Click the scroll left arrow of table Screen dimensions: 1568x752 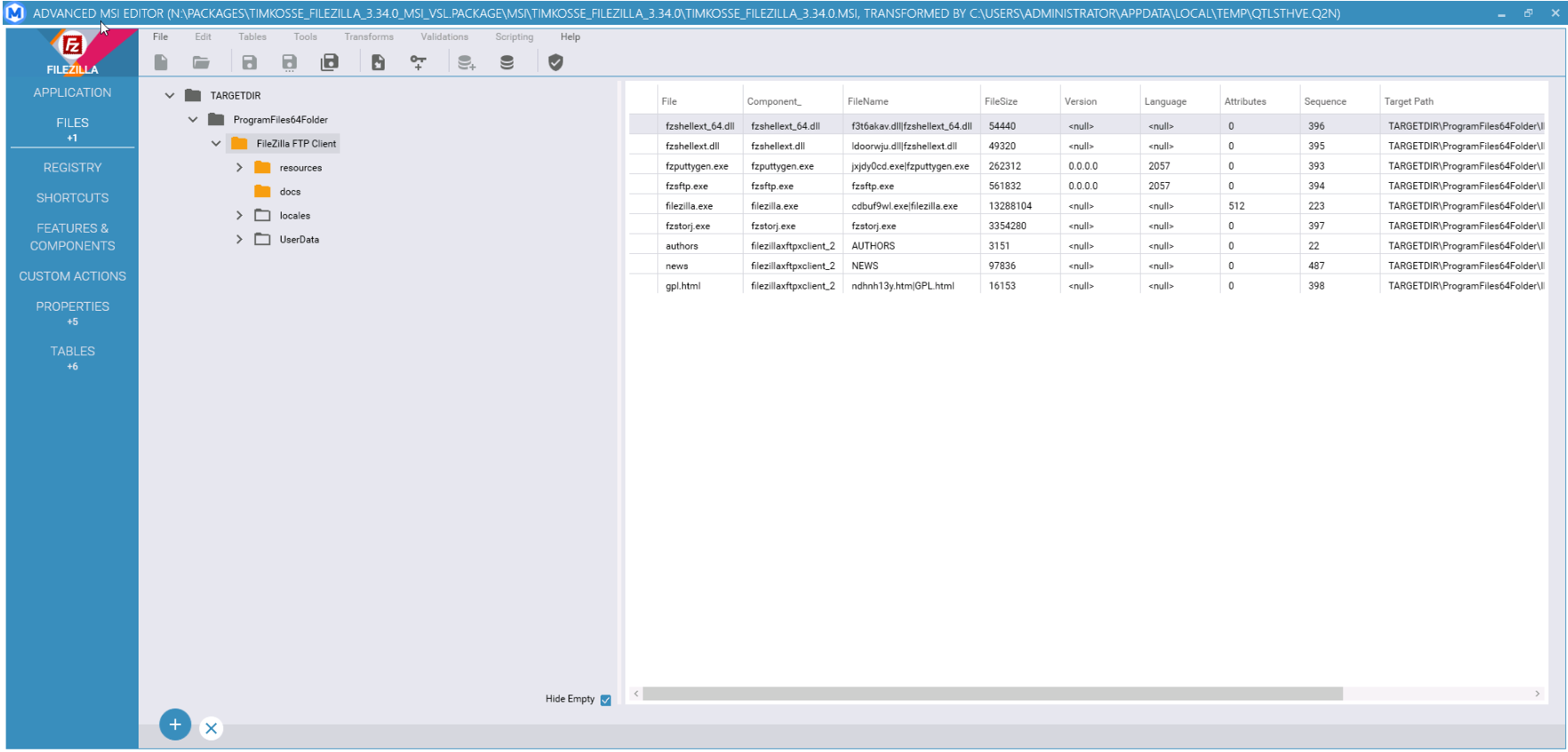click(636, 693)
